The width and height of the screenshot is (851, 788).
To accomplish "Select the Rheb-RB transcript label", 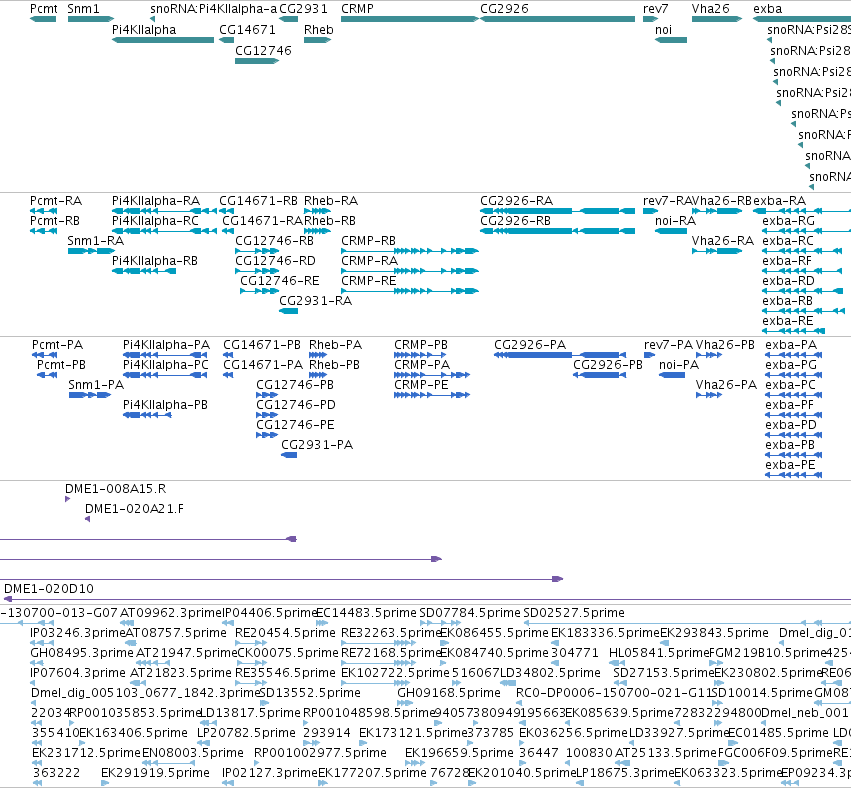I will (x=330, y=221).
